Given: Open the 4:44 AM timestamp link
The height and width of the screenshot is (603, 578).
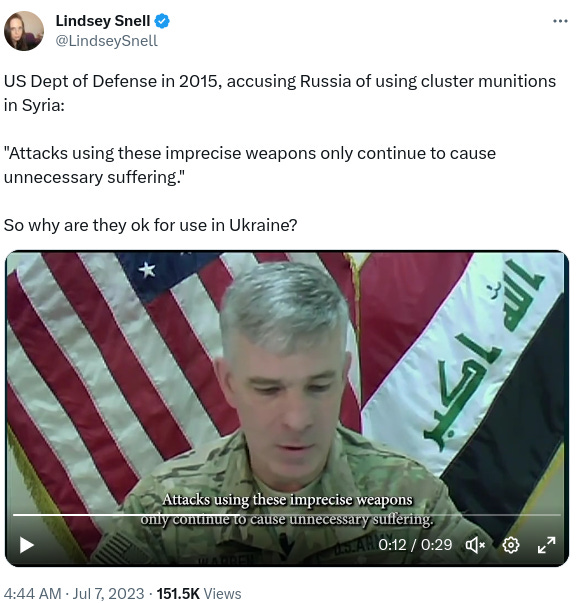Looking at the screenshot, I should 33,593.
